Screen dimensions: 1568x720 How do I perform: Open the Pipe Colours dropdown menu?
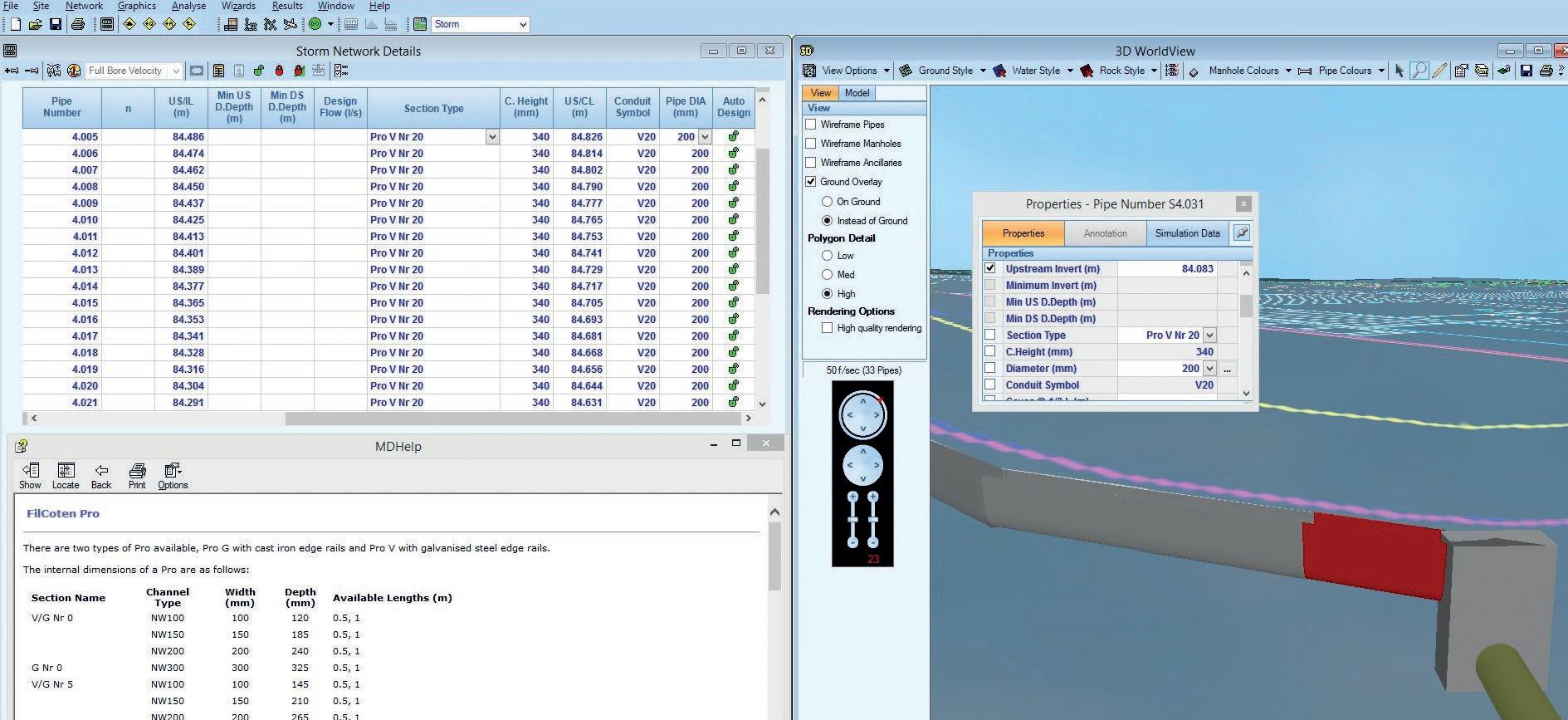pos(1381,71)
